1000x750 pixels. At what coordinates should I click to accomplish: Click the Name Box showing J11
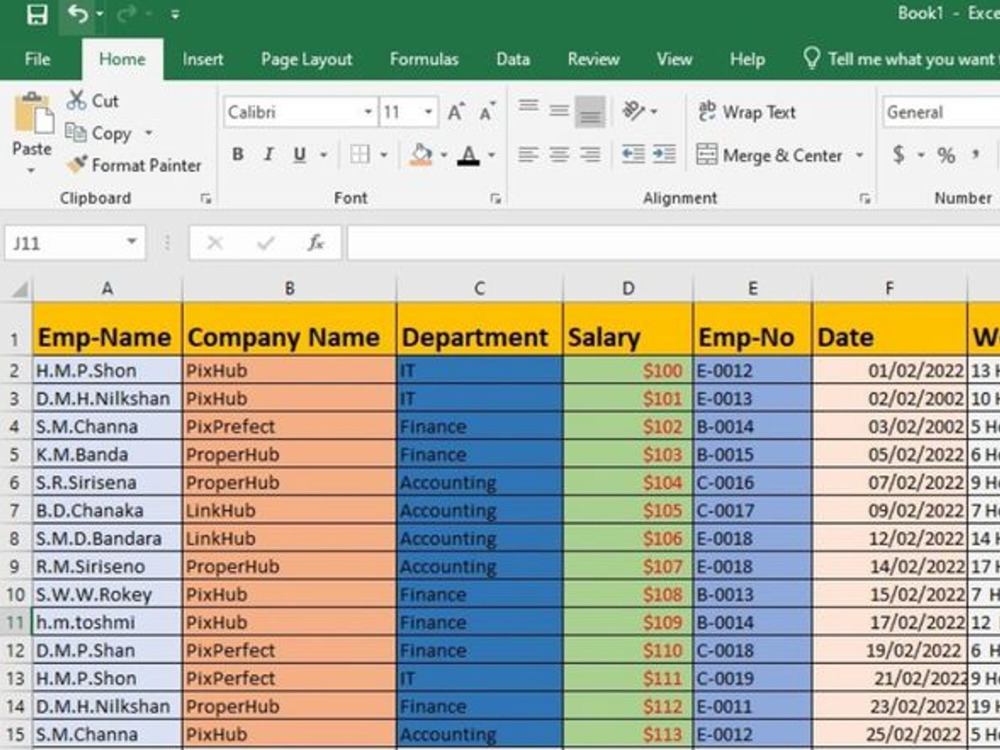pos(75,243)
